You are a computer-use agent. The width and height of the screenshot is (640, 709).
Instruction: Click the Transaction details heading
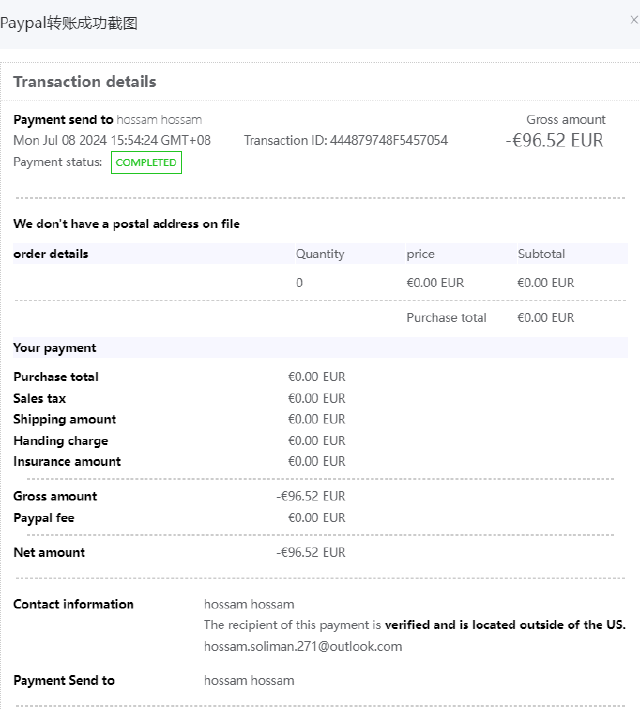(85, 82)
